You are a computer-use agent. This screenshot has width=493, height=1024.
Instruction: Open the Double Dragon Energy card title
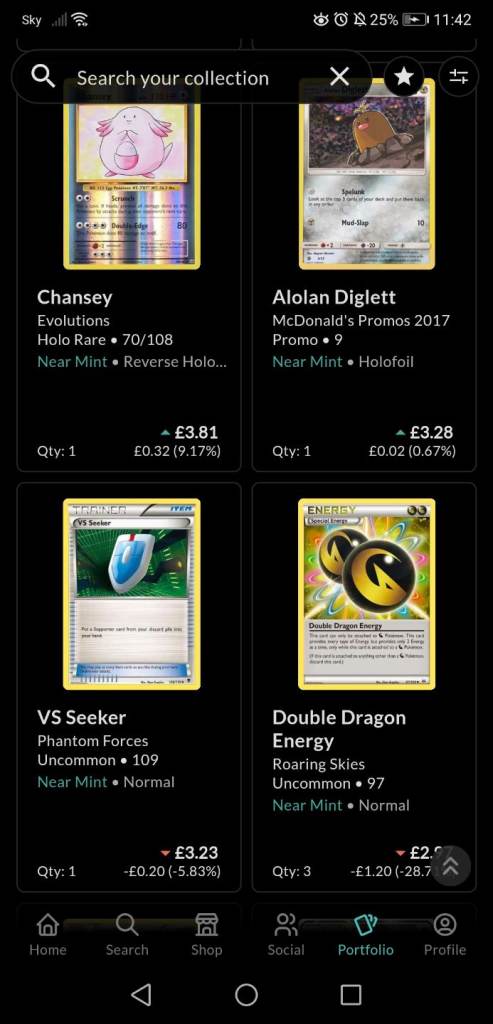tap(339, 729)
